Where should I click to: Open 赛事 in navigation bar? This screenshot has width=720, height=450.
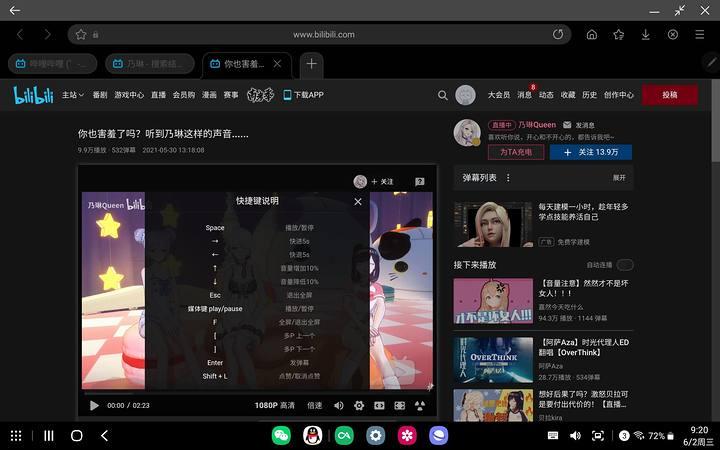[x=231, y=95]
